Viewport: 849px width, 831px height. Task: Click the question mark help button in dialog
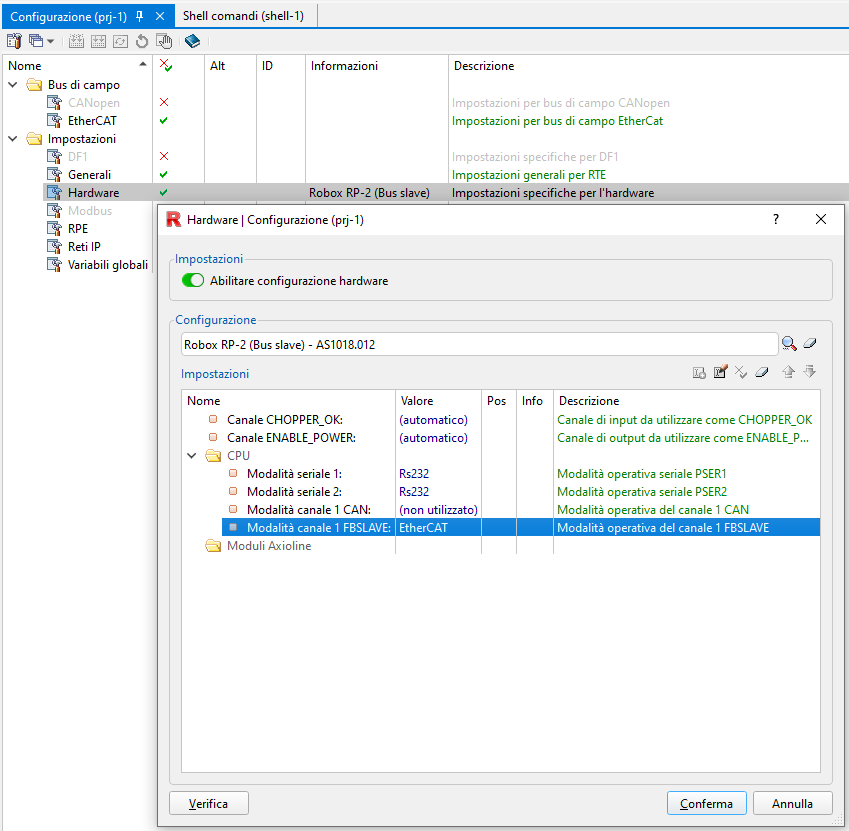pyautogui.click(x=776, y=219)
